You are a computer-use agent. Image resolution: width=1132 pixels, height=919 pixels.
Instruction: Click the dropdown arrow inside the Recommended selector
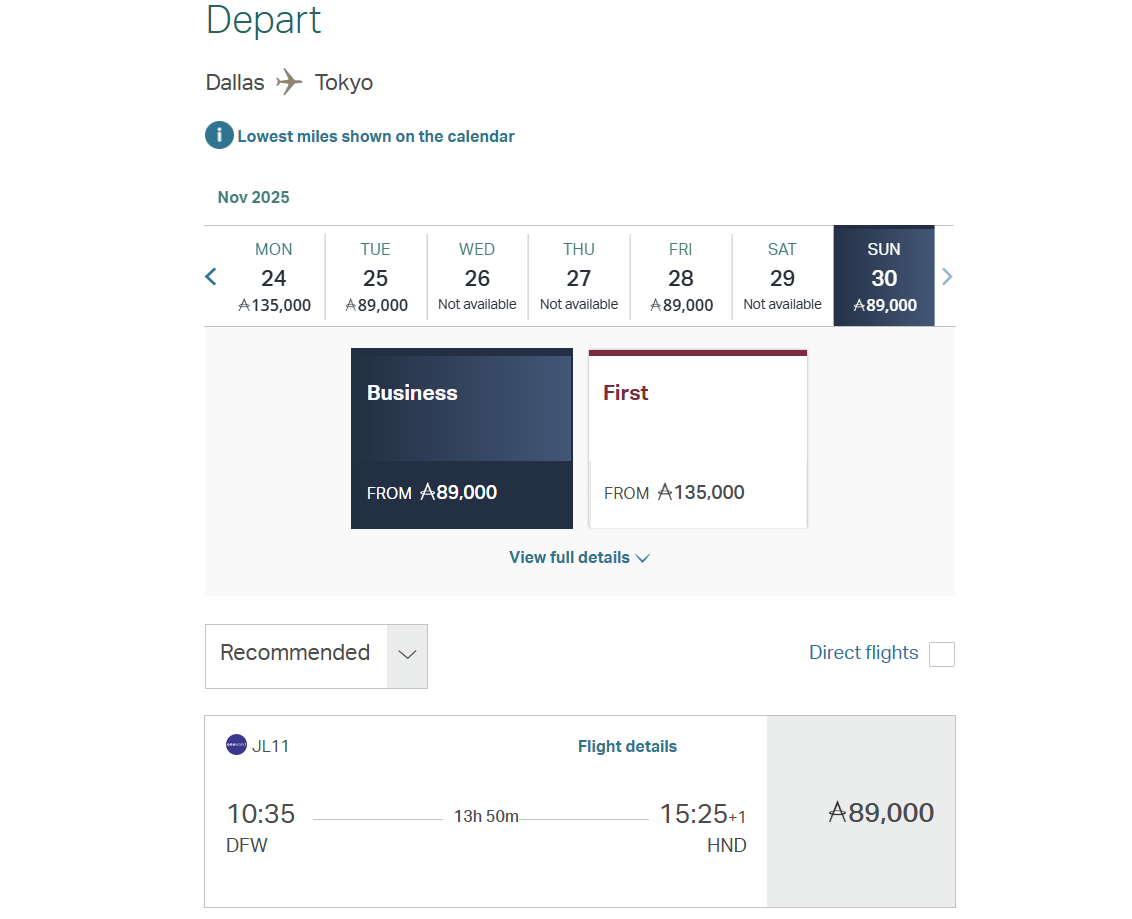tap(407, 656)
